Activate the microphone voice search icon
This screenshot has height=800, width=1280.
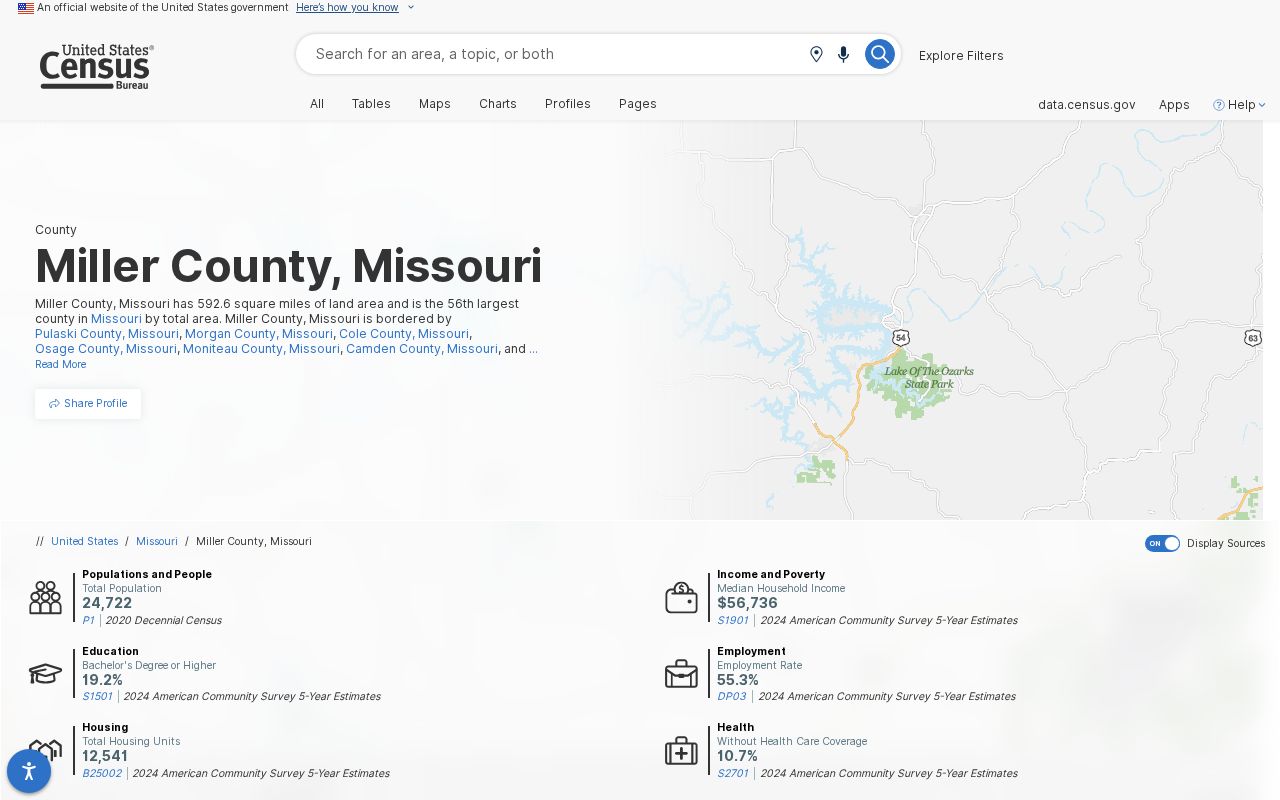tap(843, 54)
